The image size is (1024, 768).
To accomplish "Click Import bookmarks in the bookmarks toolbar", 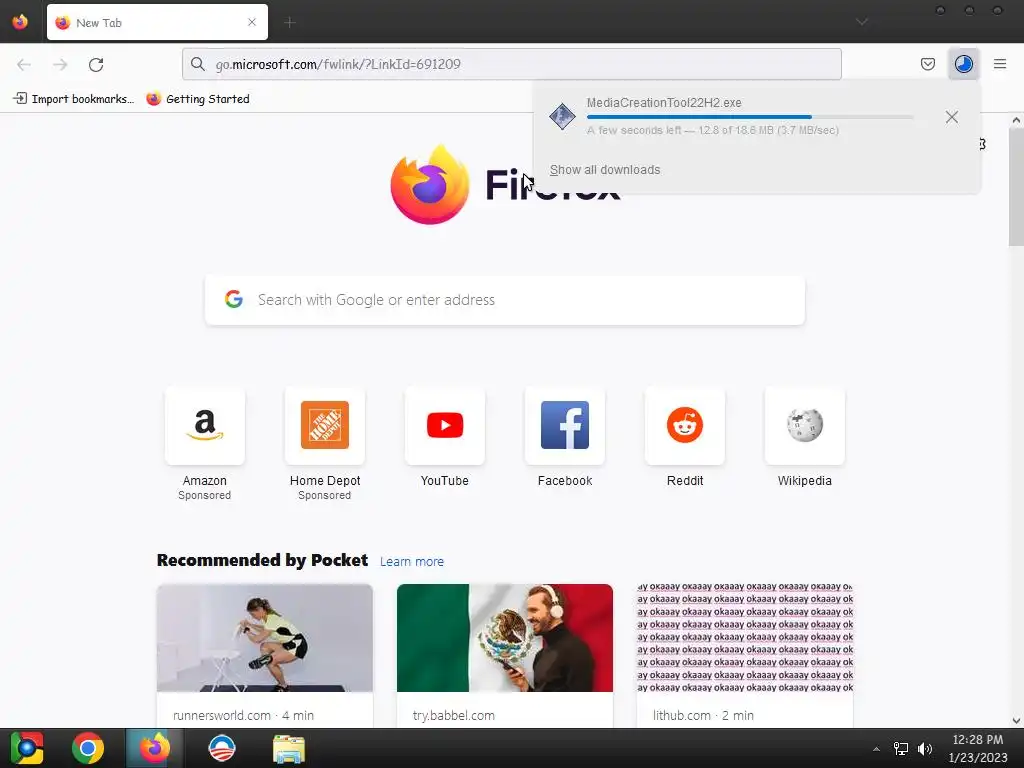I will coord(74,99).
